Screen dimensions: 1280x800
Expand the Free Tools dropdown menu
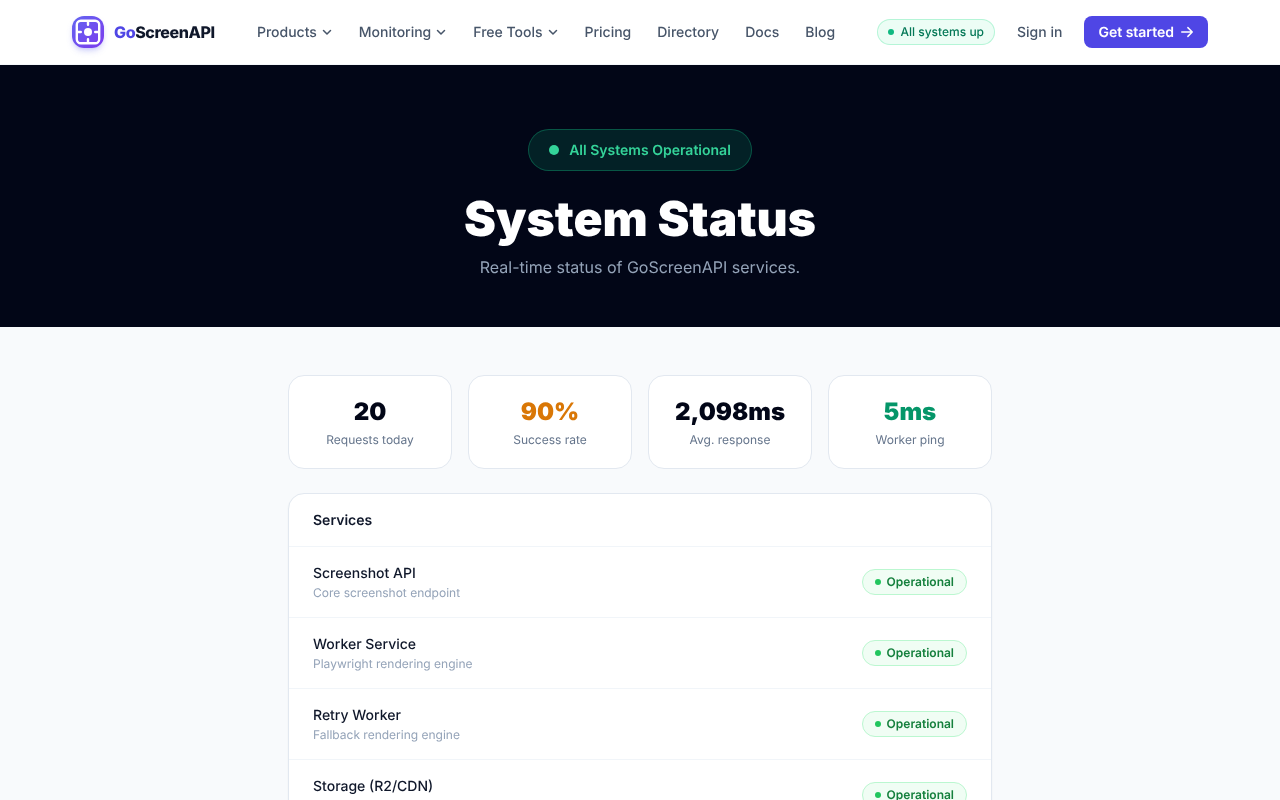(515, 32)
